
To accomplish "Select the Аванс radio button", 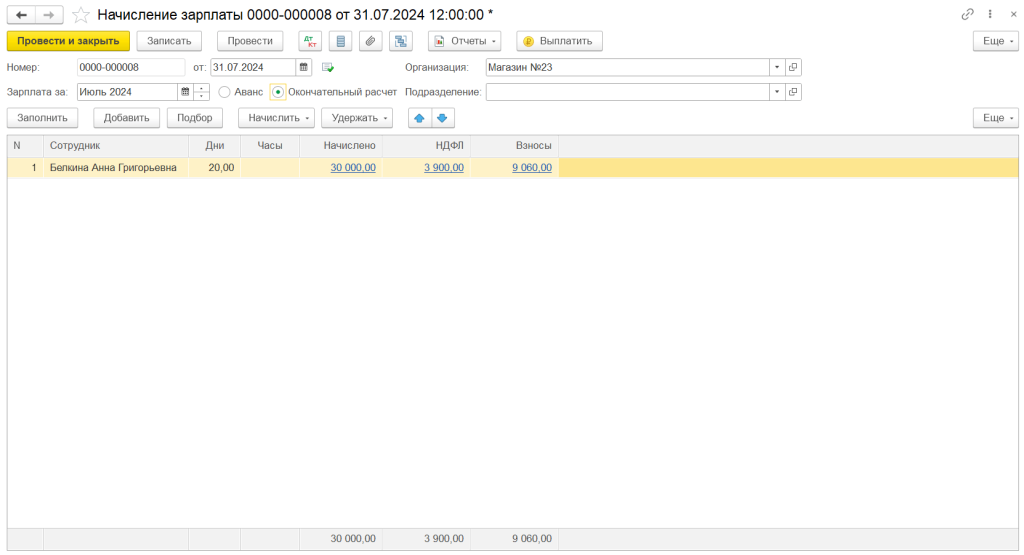I will [224, 92].
